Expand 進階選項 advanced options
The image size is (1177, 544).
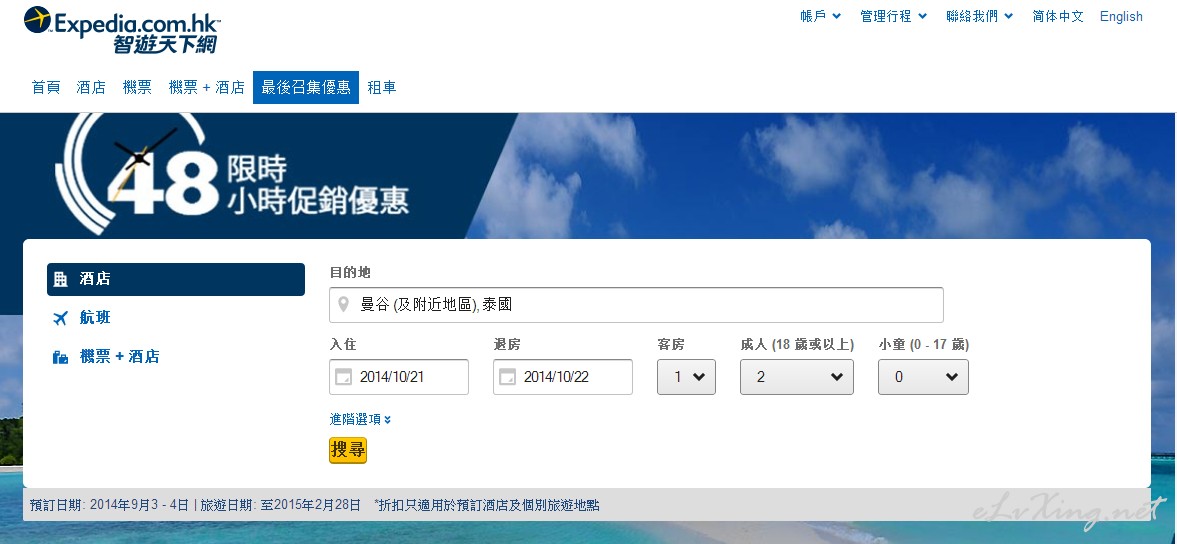click(360, 419)
